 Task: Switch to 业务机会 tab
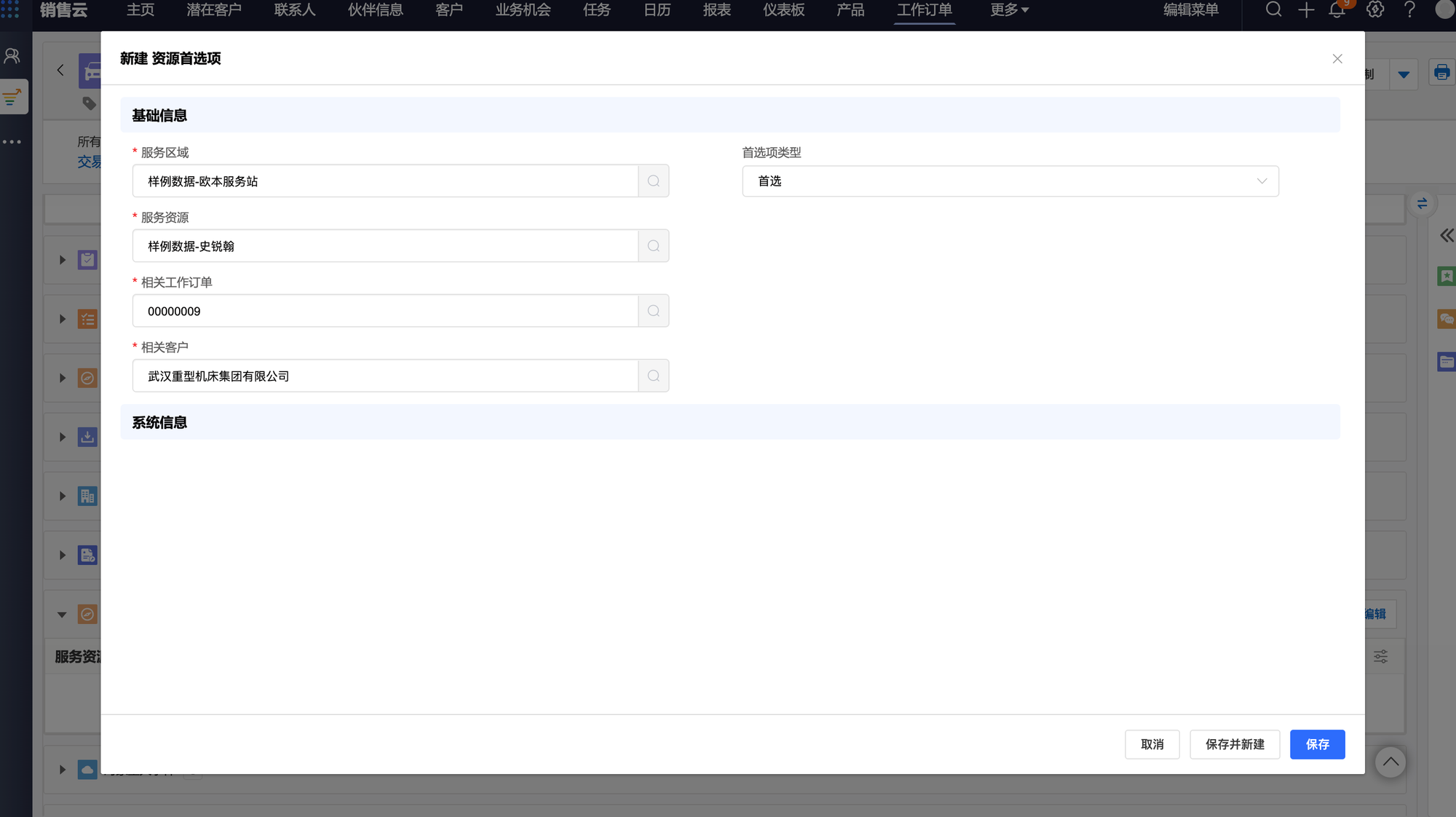pyautogui.click(x=523, y=10)
